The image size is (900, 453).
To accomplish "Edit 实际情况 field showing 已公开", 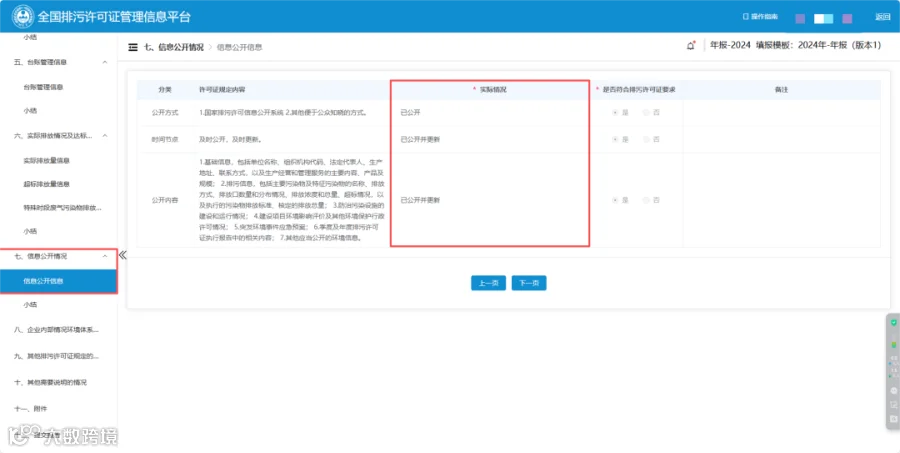I will coord(490,113).
